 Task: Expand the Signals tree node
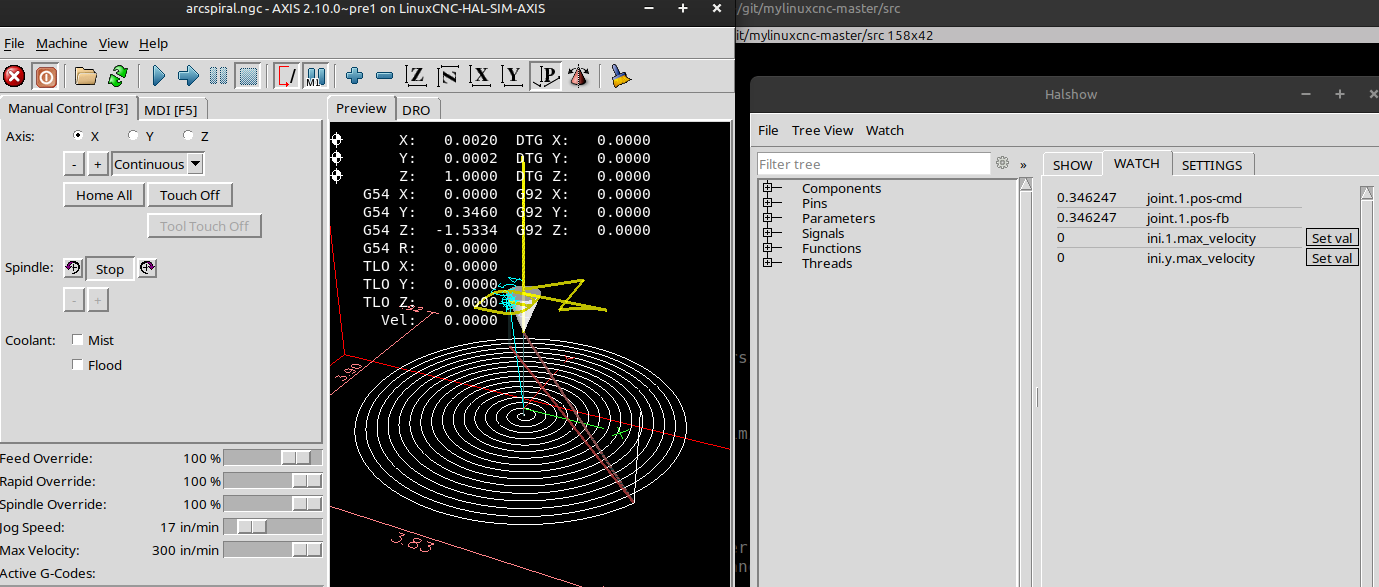(x=769, y=233)
